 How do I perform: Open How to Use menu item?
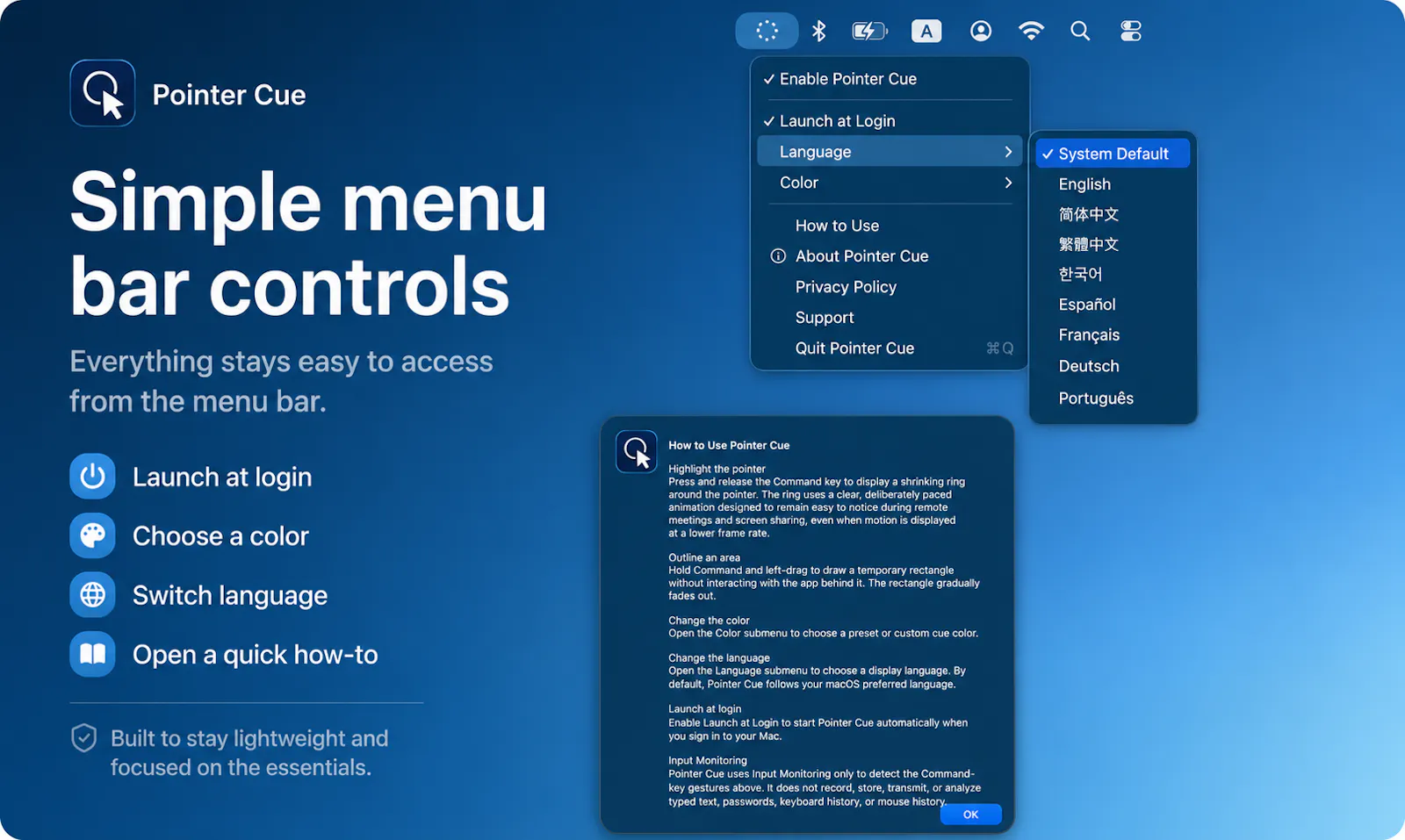pos(890,226)
